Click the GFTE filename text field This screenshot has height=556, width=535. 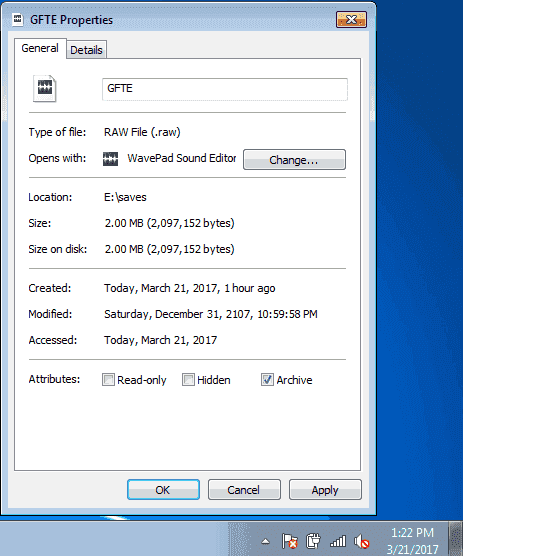[x=225, y=89]
